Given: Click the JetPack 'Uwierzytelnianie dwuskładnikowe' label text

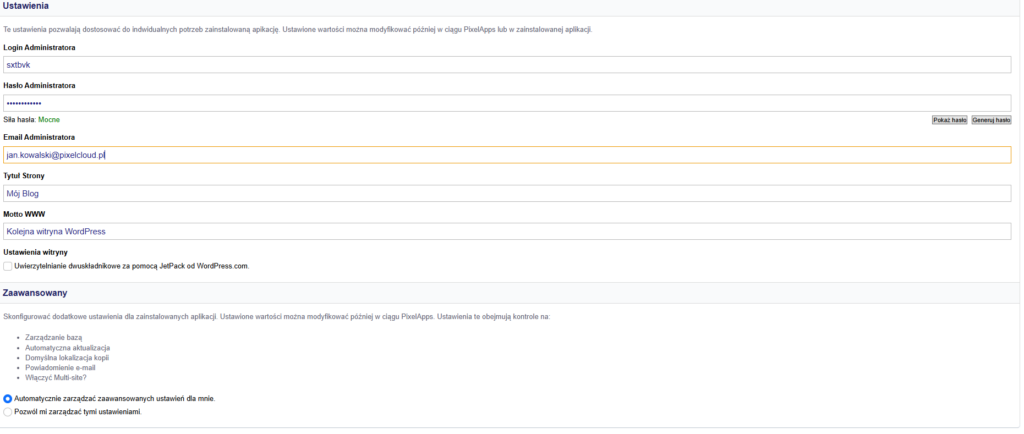Looking at the screenshot, I should [131, 266].
